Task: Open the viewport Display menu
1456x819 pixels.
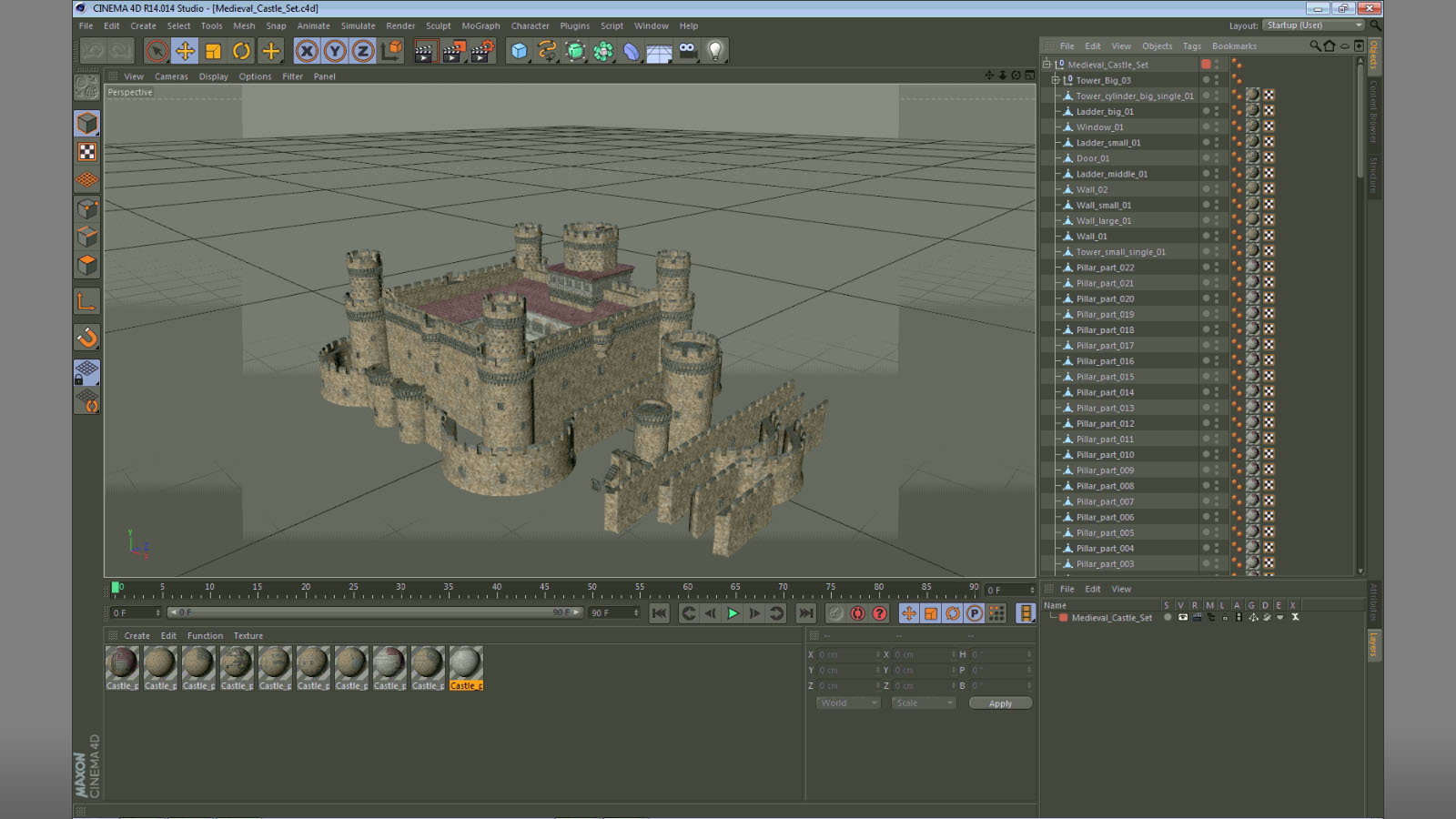Action: pos(214,76)
